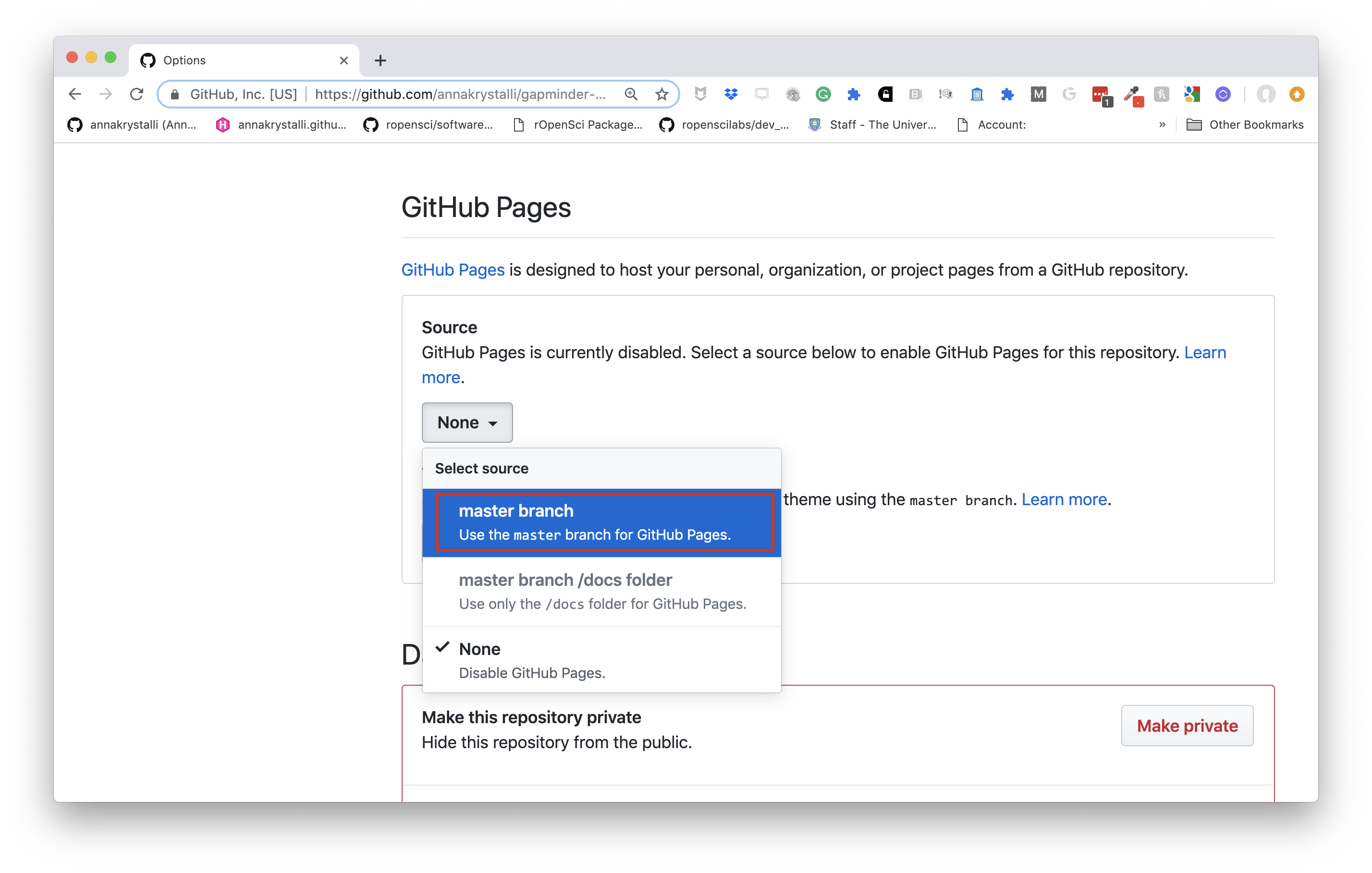Open the annakrystalli (Ann... bookmark
The image size is (1372, 873).
[132, 125]
